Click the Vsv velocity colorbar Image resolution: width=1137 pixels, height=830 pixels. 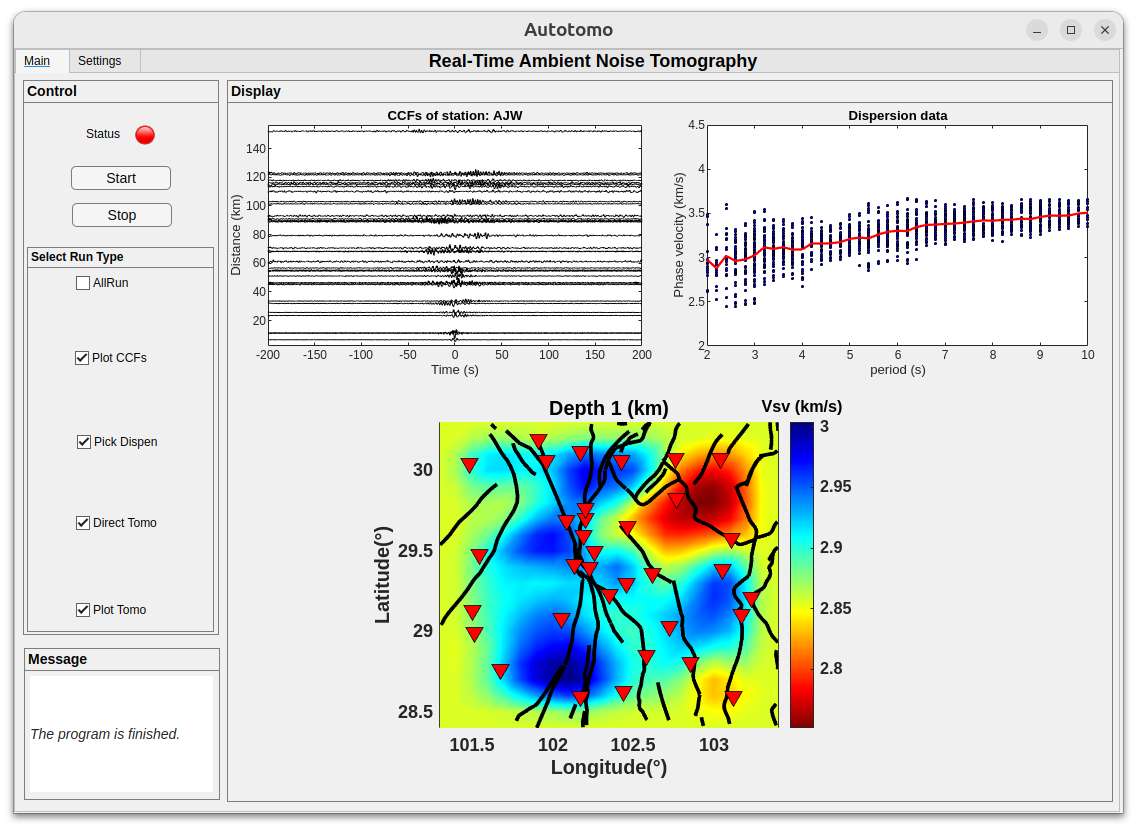(x=801, y=574)
